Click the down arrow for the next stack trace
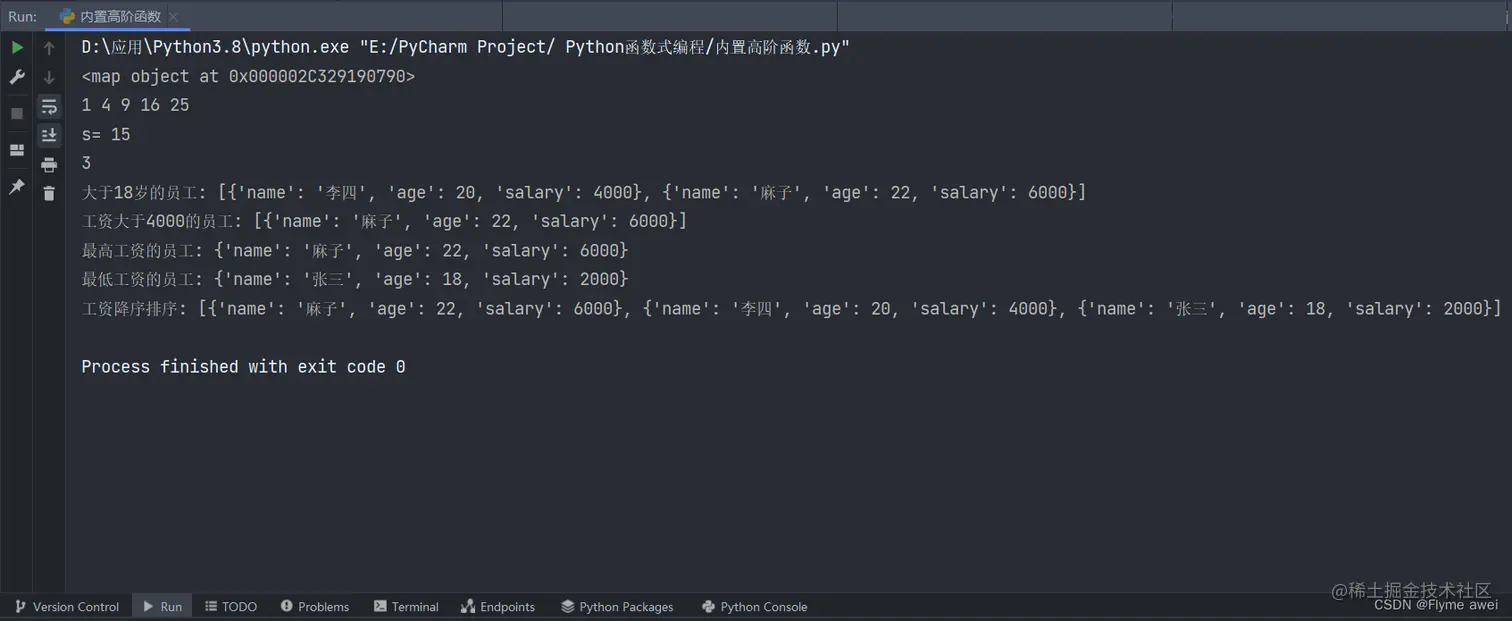The height and width of the screenshot is (621, 1512). tap(49, 77)
